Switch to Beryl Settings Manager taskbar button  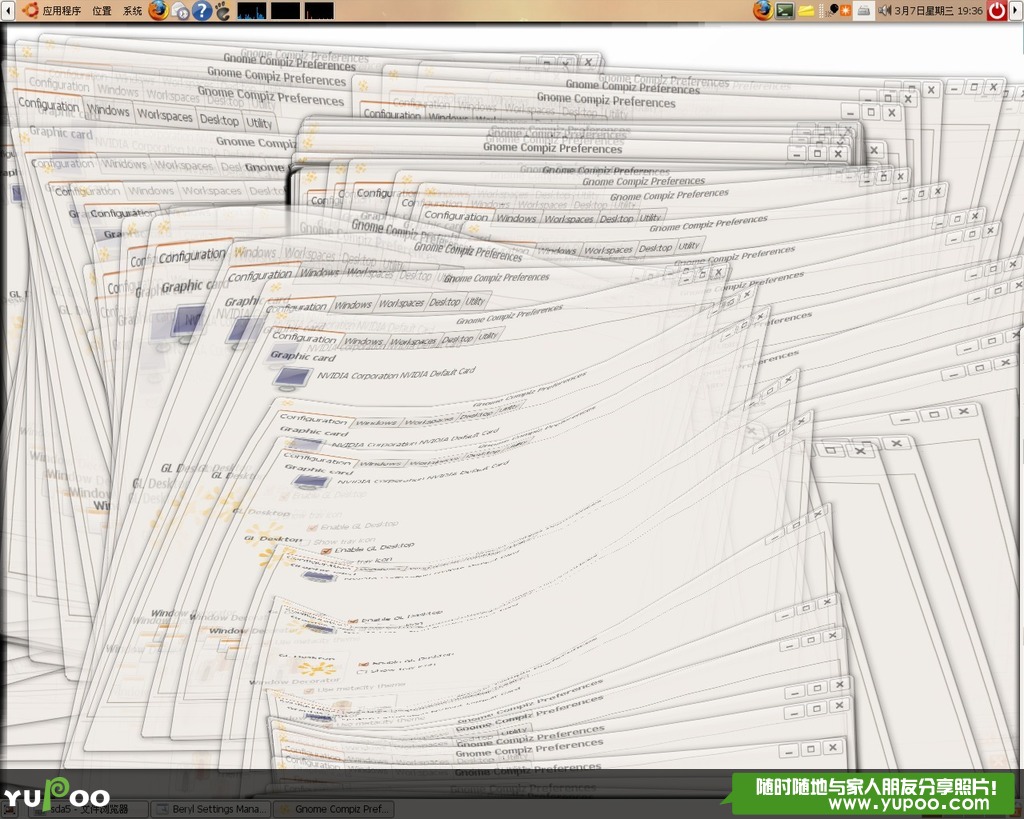click(x=212, y=809)
